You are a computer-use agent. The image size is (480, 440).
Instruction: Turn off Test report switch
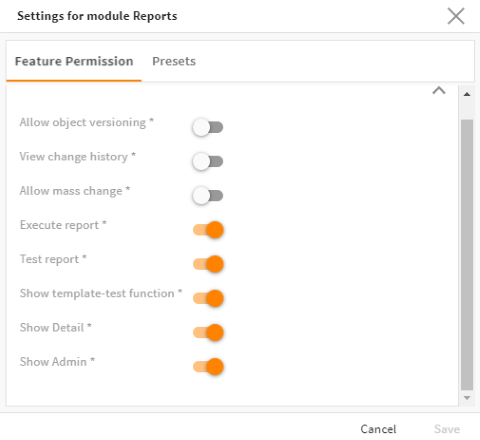(208, 264)
